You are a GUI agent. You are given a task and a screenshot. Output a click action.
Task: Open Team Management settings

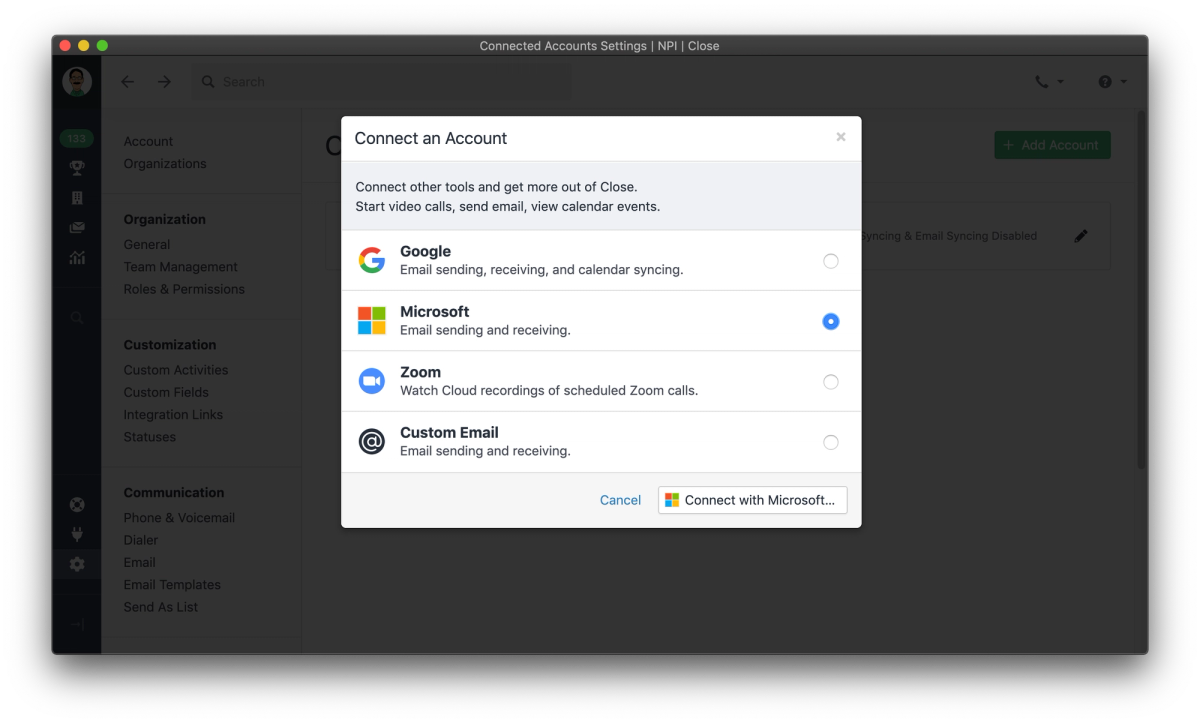coord(181,267)
